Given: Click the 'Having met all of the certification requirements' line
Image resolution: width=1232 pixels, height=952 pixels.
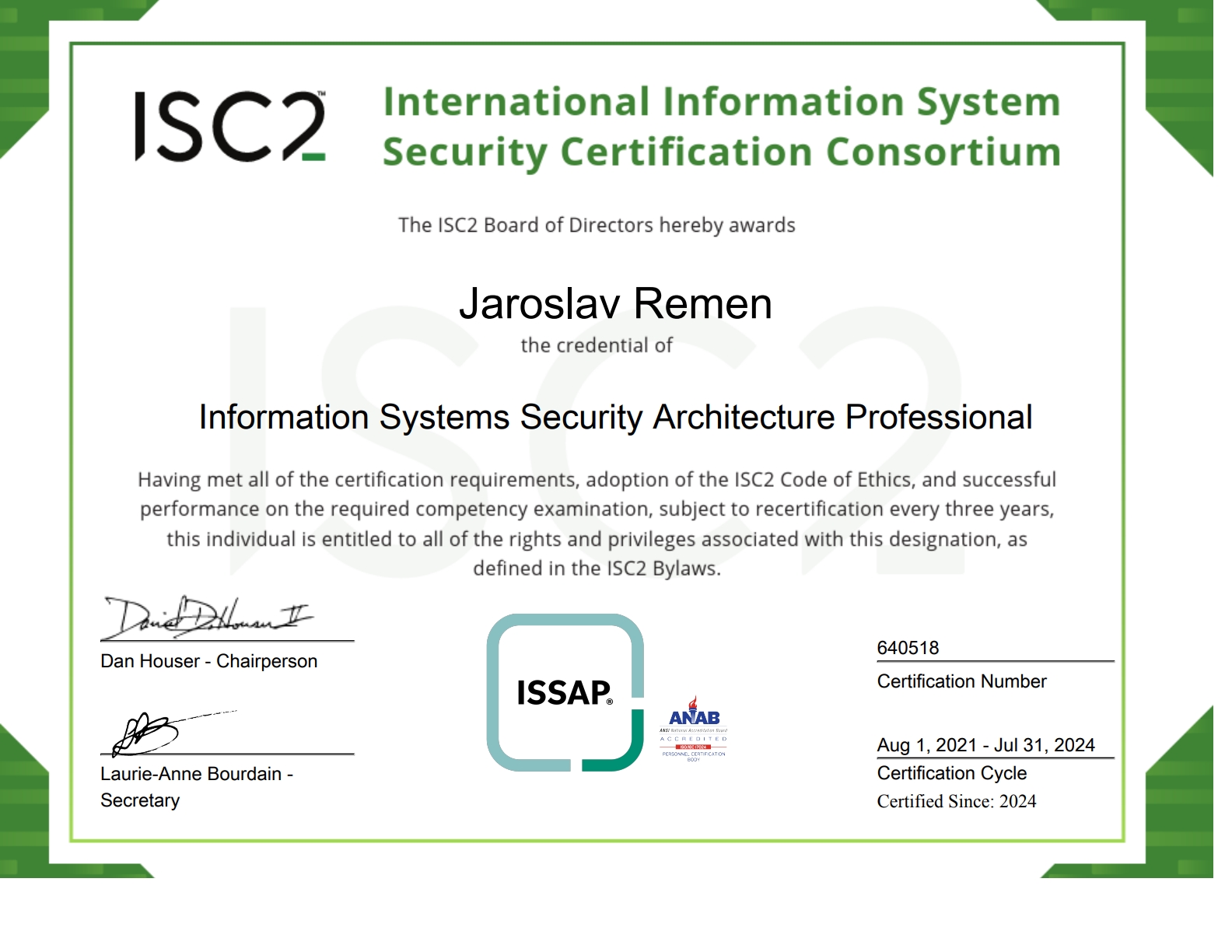Looking at the screenshot, I should 597,480.
